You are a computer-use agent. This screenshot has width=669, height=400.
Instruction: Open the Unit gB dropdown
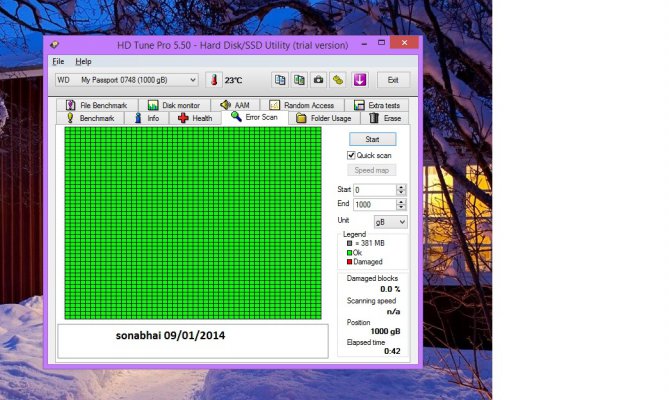pos(390,222)
